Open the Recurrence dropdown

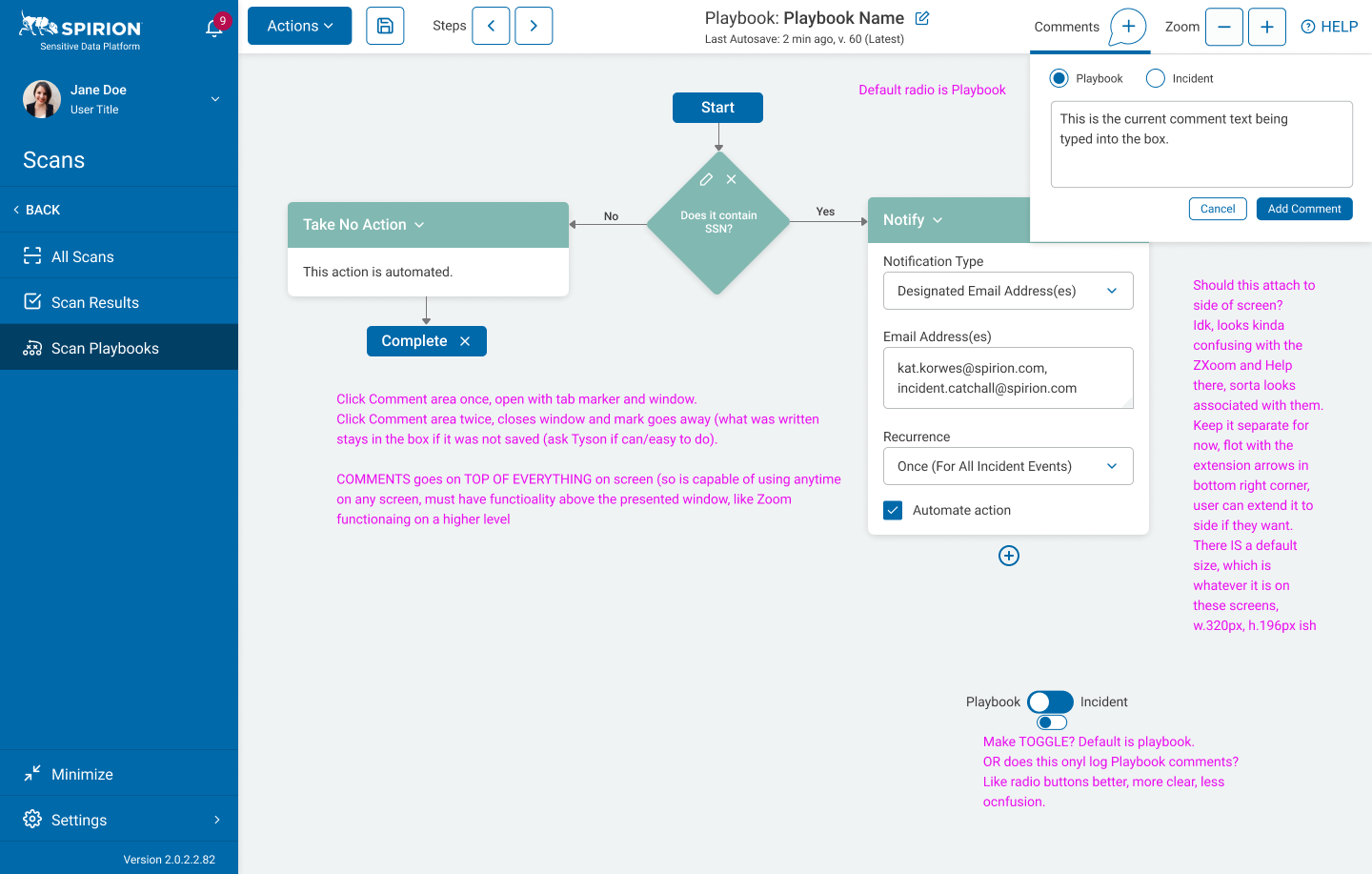pos(1008,466)
